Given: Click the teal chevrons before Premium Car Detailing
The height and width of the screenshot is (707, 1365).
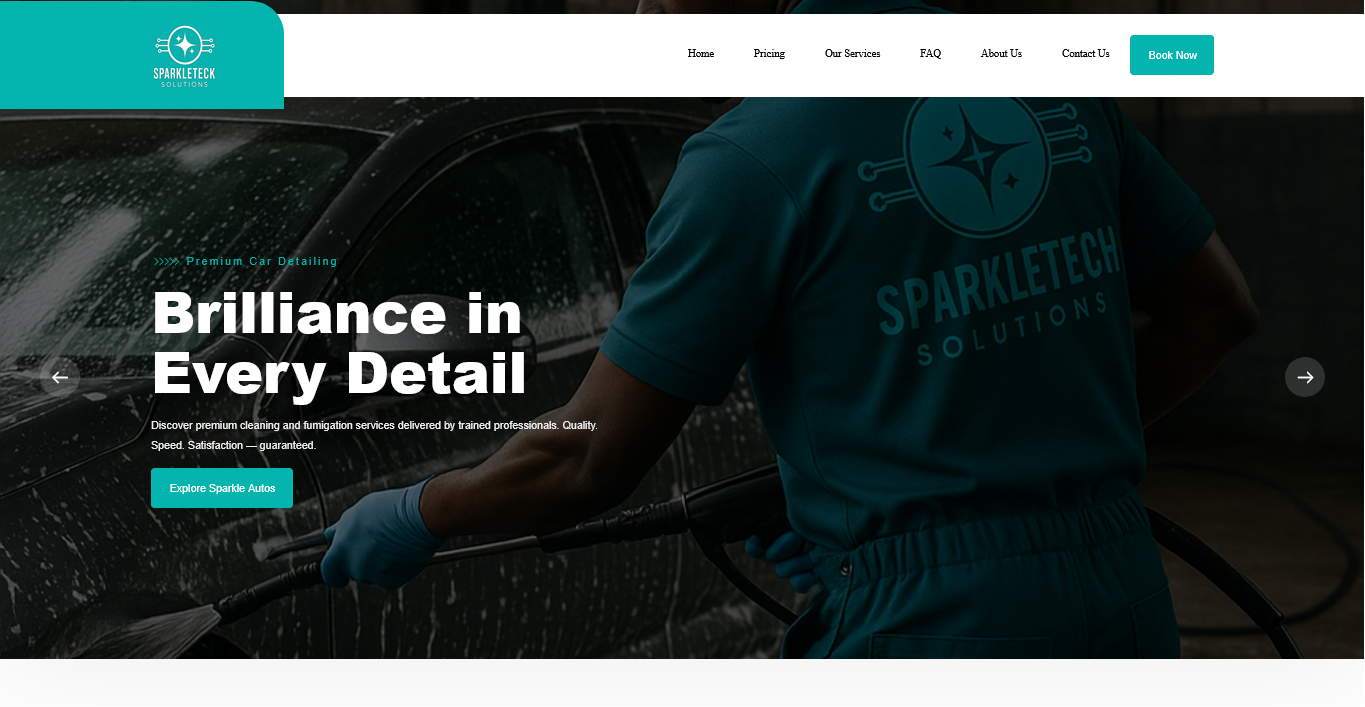Looking at the screenshot, I should pos(166,262).
